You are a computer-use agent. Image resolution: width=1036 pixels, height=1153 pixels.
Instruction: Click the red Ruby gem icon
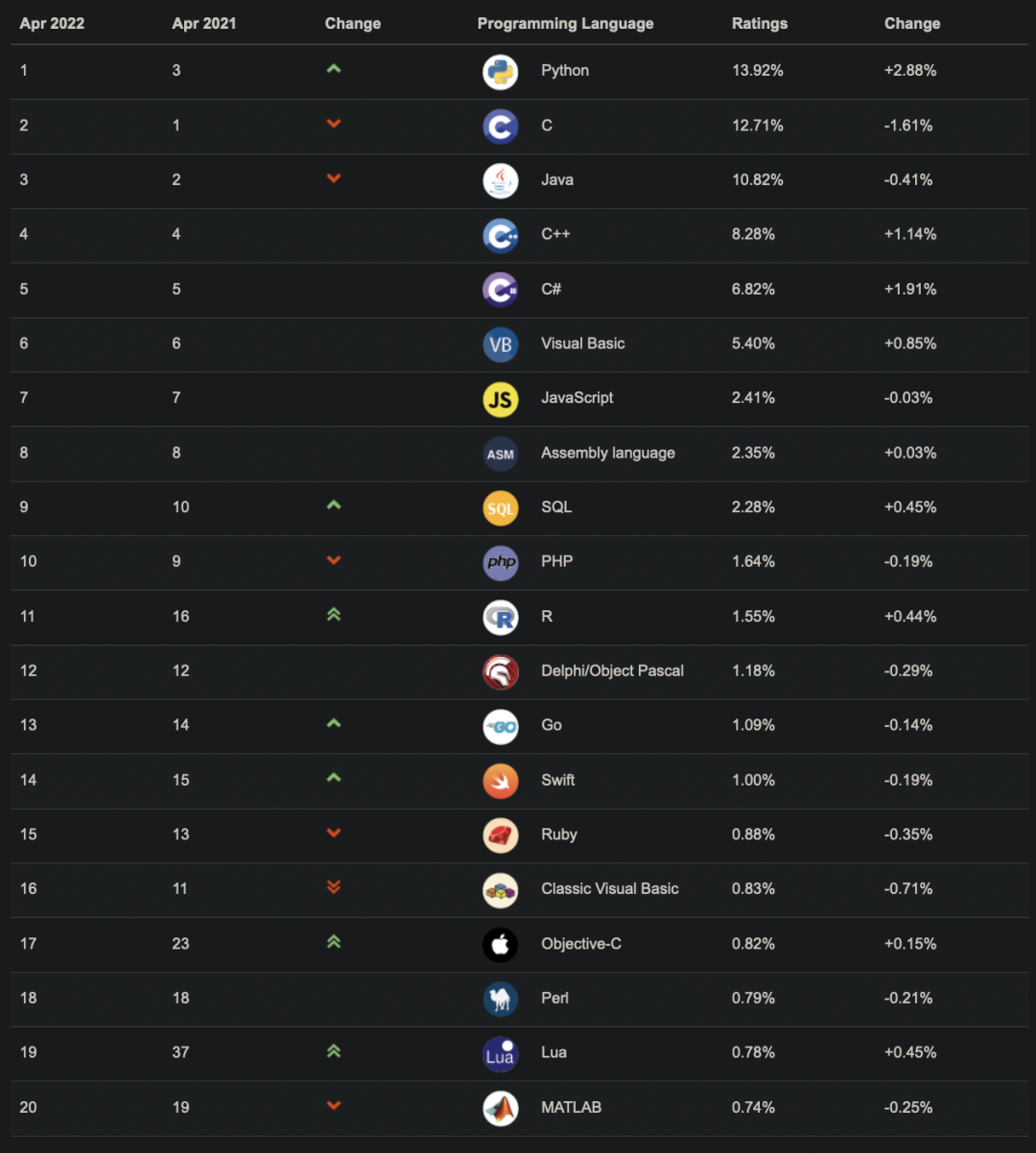(x=500, y=835)
